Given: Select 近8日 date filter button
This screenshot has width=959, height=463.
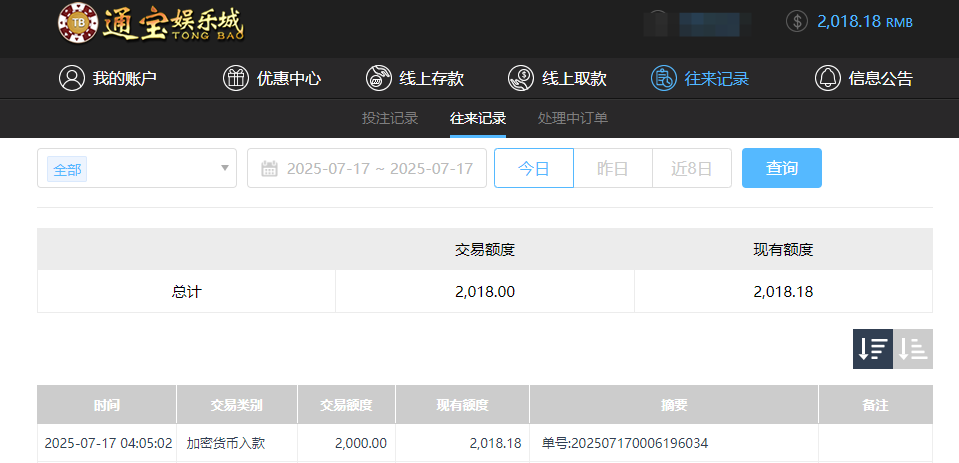Looking at the screenshot, I should coord(691,168).
